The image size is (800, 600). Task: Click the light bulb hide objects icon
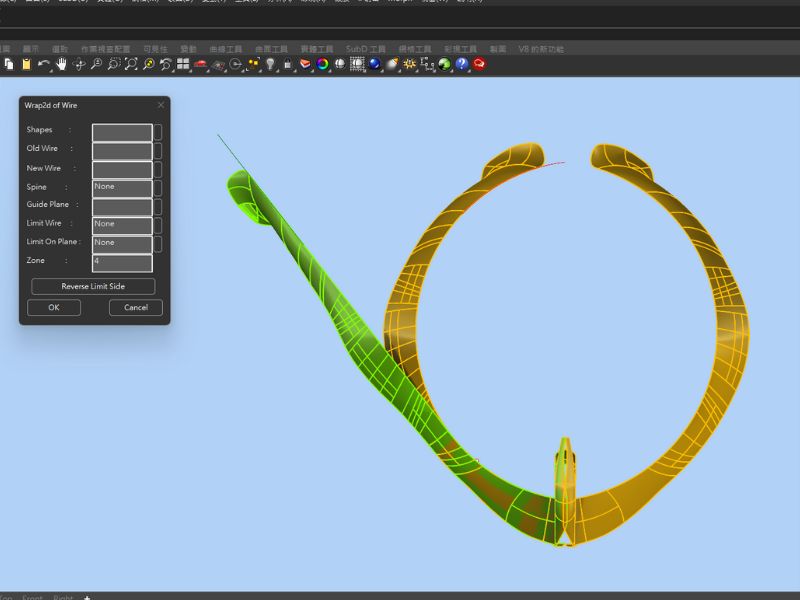[269, 64]
